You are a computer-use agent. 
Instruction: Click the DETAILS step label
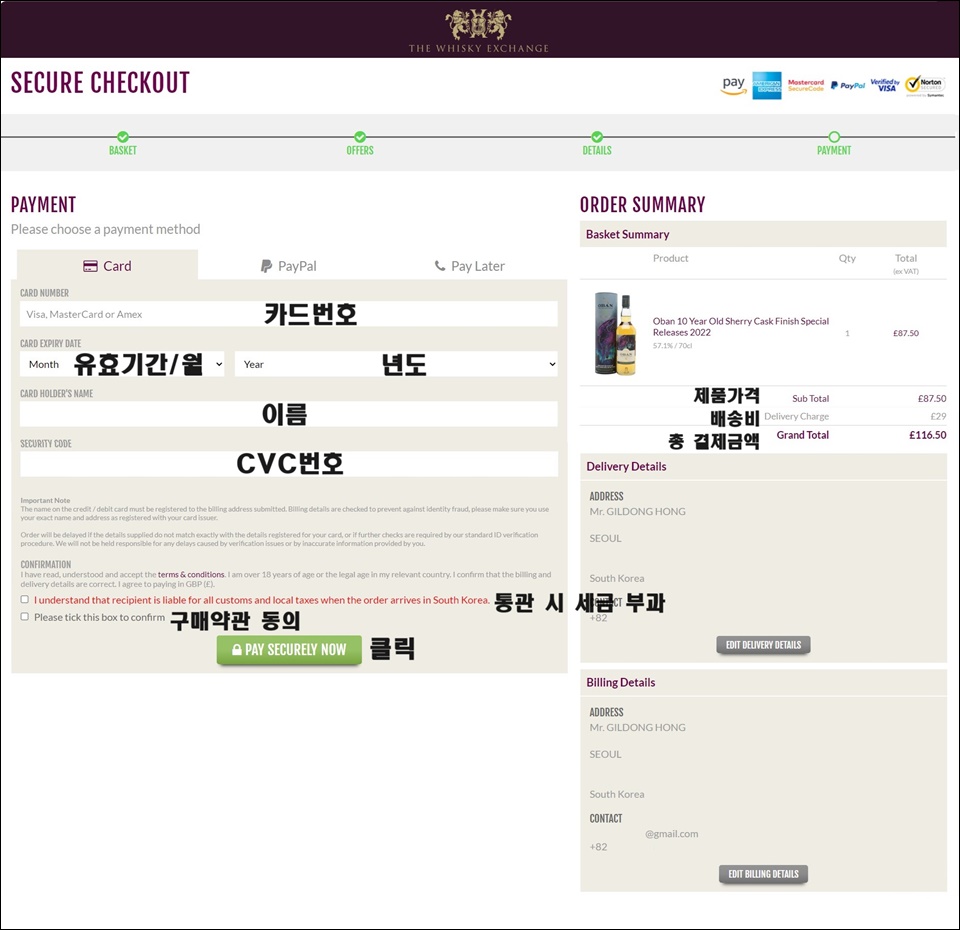pyautogui.click(x=597, y=151)
